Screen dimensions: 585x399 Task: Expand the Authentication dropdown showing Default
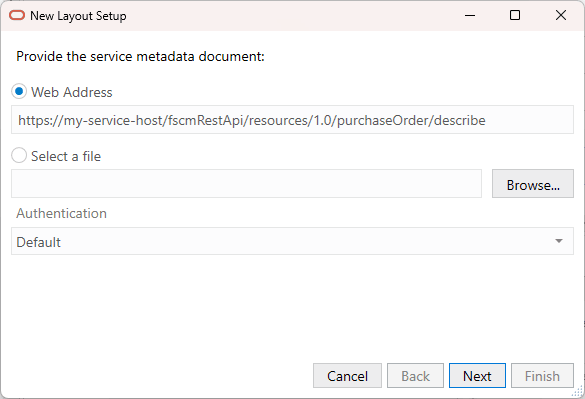(292, 241)
